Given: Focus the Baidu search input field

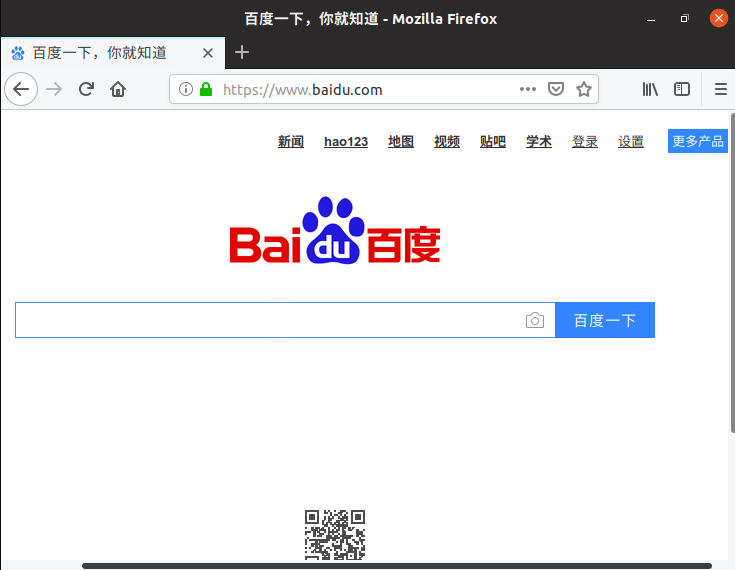Looking at the screenshot, I should pyautogui.click(x=285, y=320).
